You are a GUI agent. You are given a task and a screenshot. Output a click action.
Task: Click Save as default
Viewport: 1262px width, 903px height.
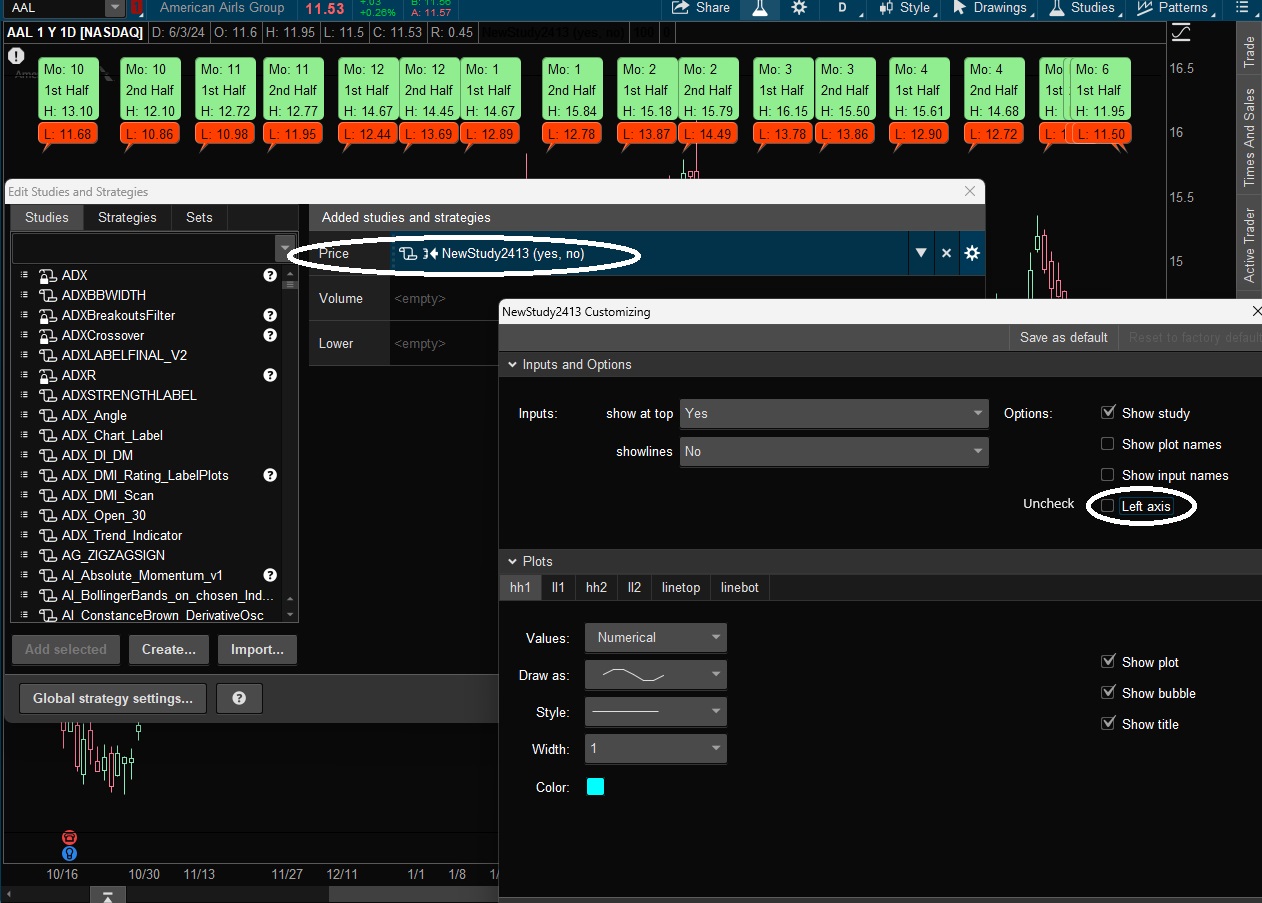[x=1064, y=337]
